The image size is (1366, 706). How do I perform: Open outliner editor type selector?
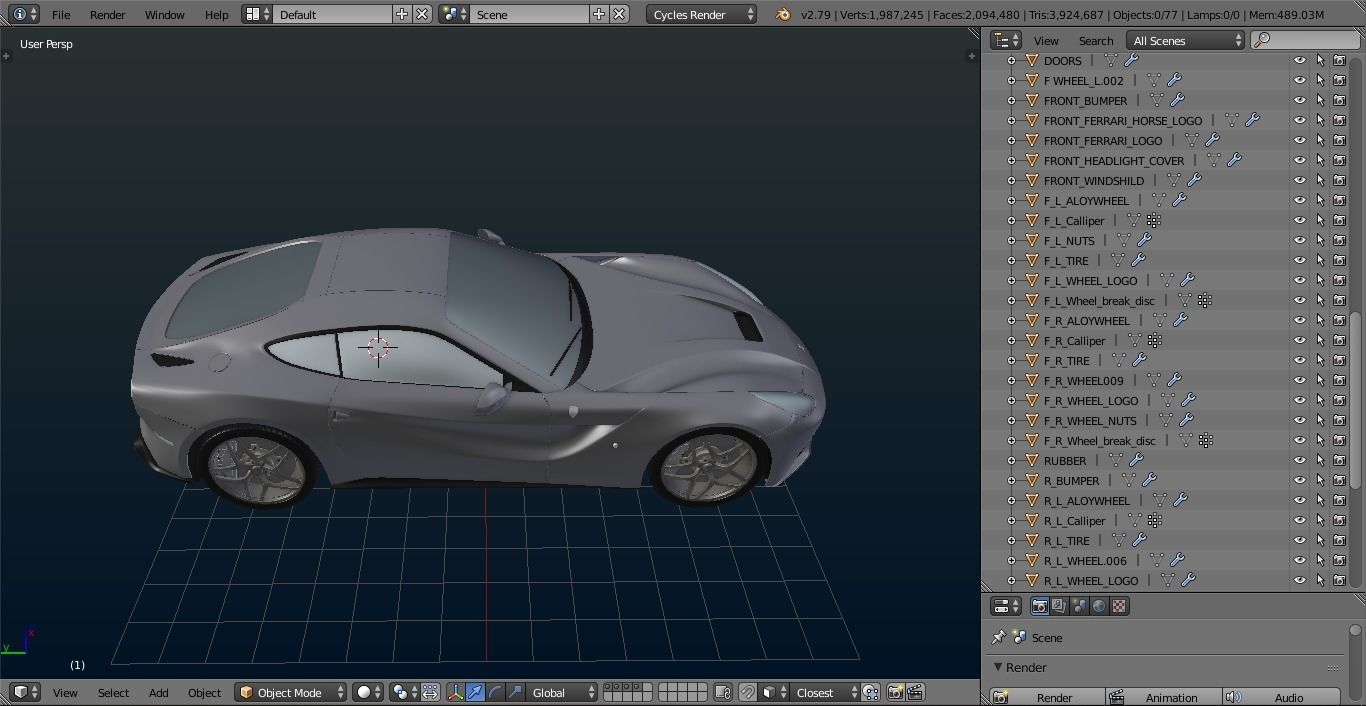tap(1006, 40)
